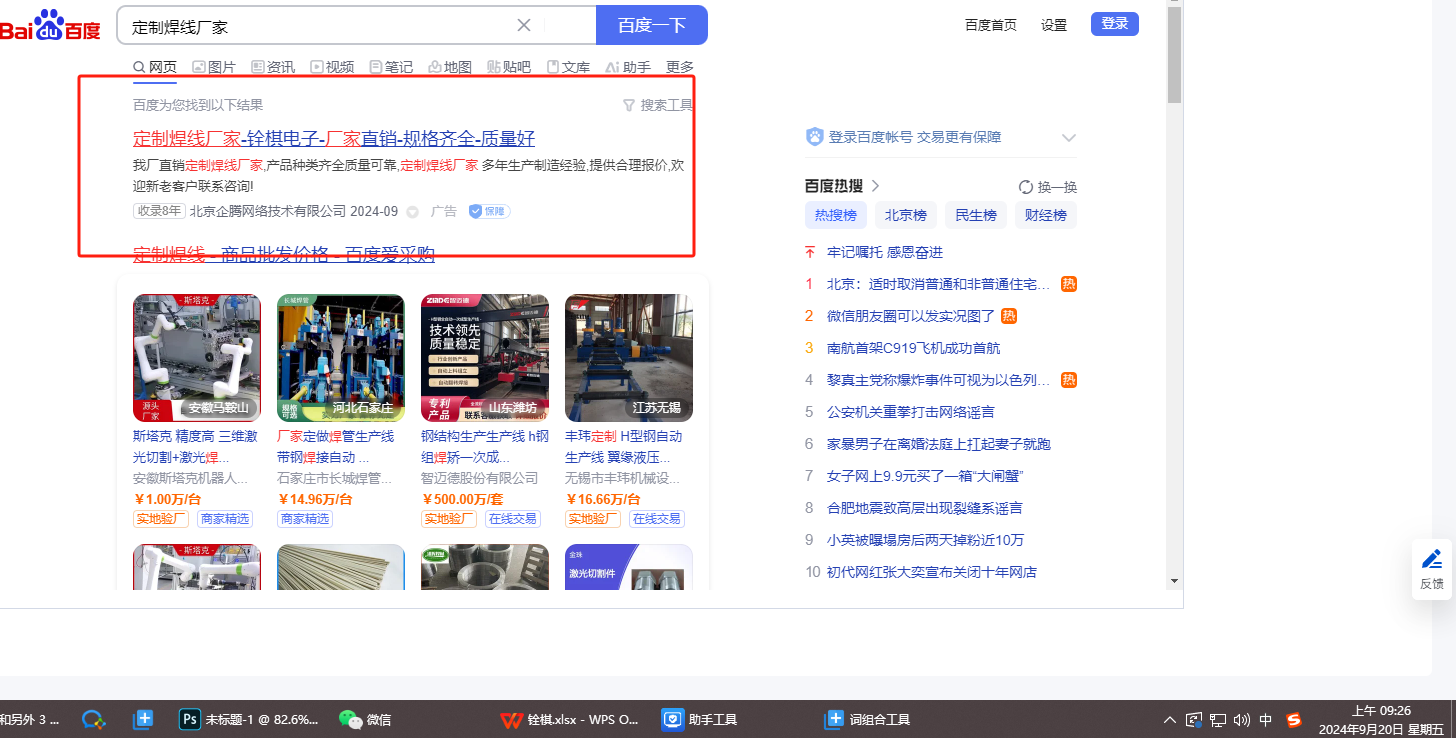Click 商家精选 tag under the ¥14.96万/台 product

point(305,519)
